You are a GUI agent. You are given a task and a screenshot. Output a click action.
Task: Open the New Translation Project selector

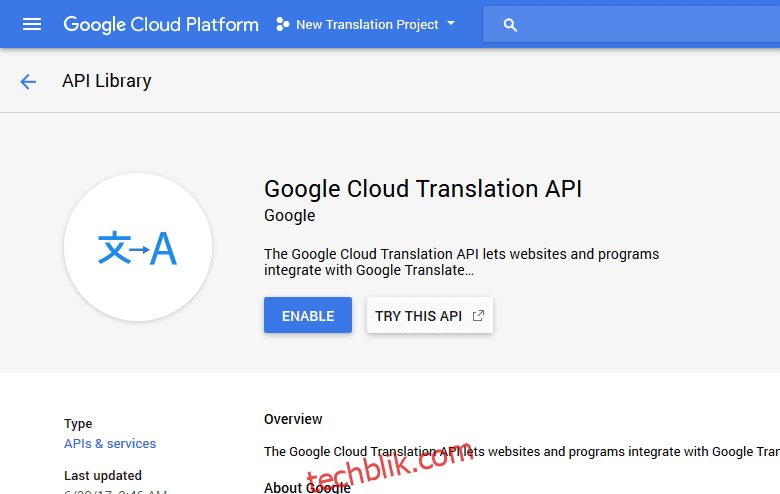(366, 24)
